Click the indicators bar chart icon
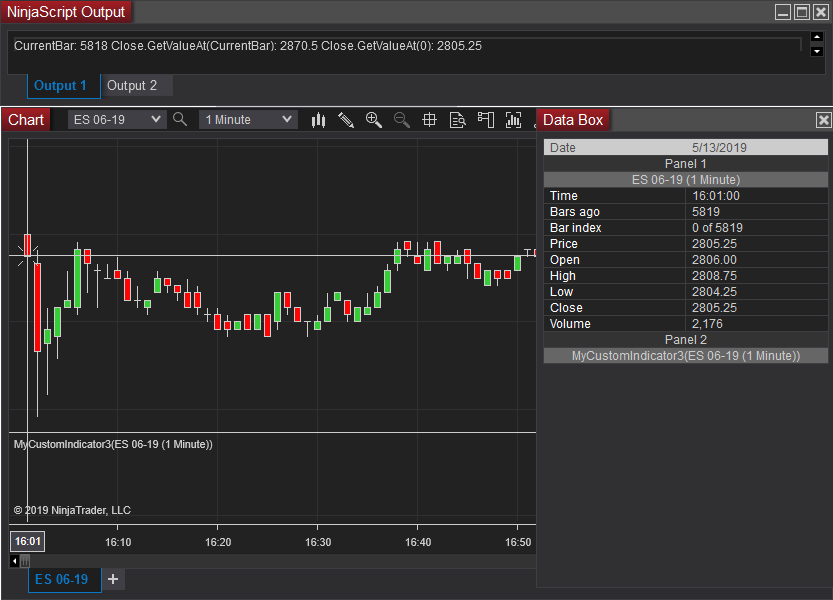The image size is (833, 600). click(x=513, y=120)
